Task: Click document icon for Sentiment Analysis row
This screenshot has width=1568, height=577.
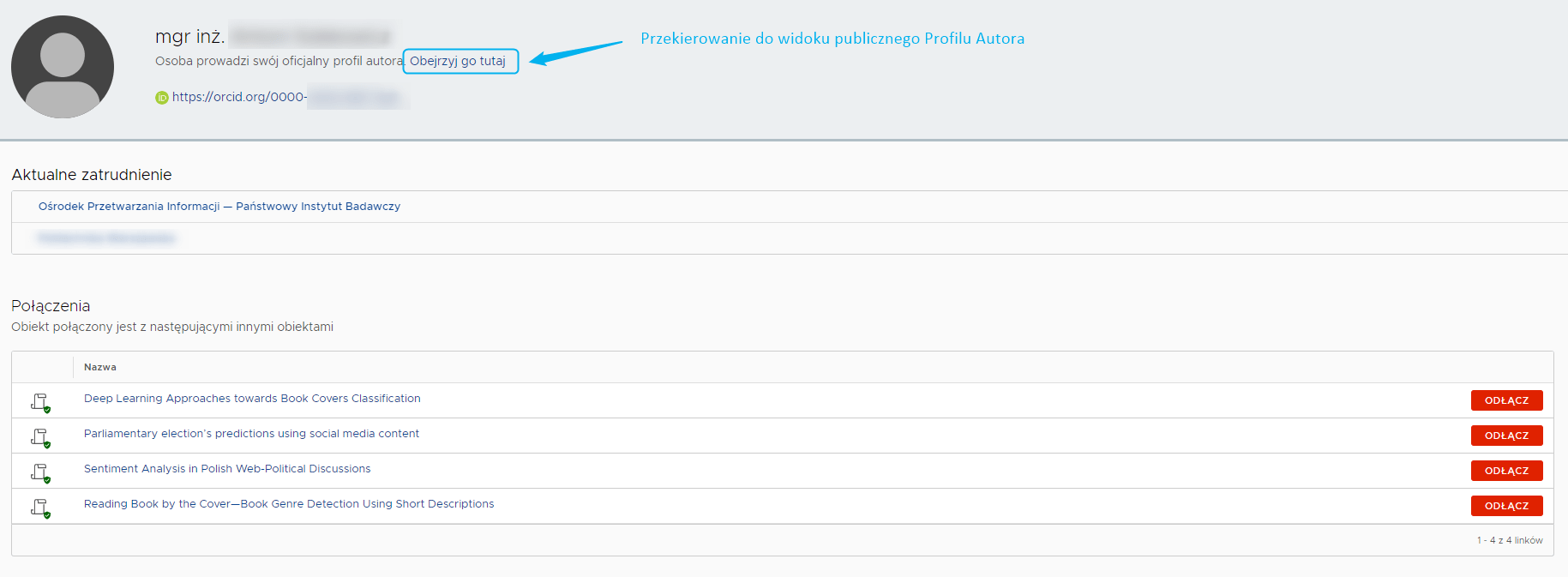Action: click(40, 472)
